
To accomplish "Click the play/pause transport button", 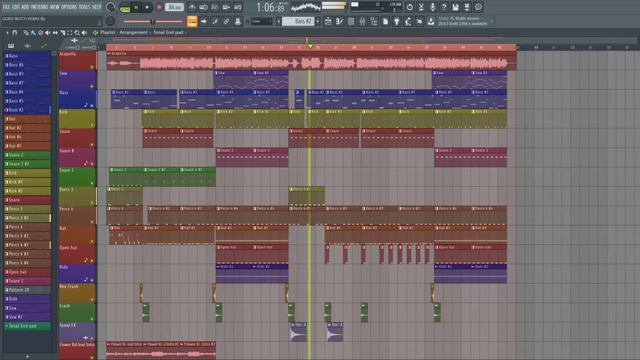I will coord(136,7).
